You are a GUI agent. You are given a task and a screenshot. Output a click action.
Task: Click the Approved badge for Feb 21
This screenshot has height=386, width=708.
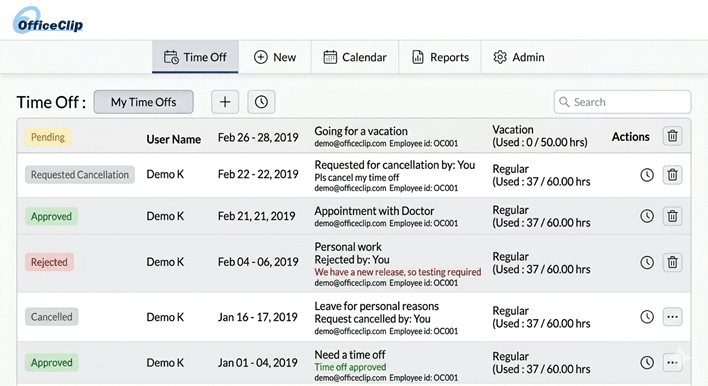(x=51, y=216)
